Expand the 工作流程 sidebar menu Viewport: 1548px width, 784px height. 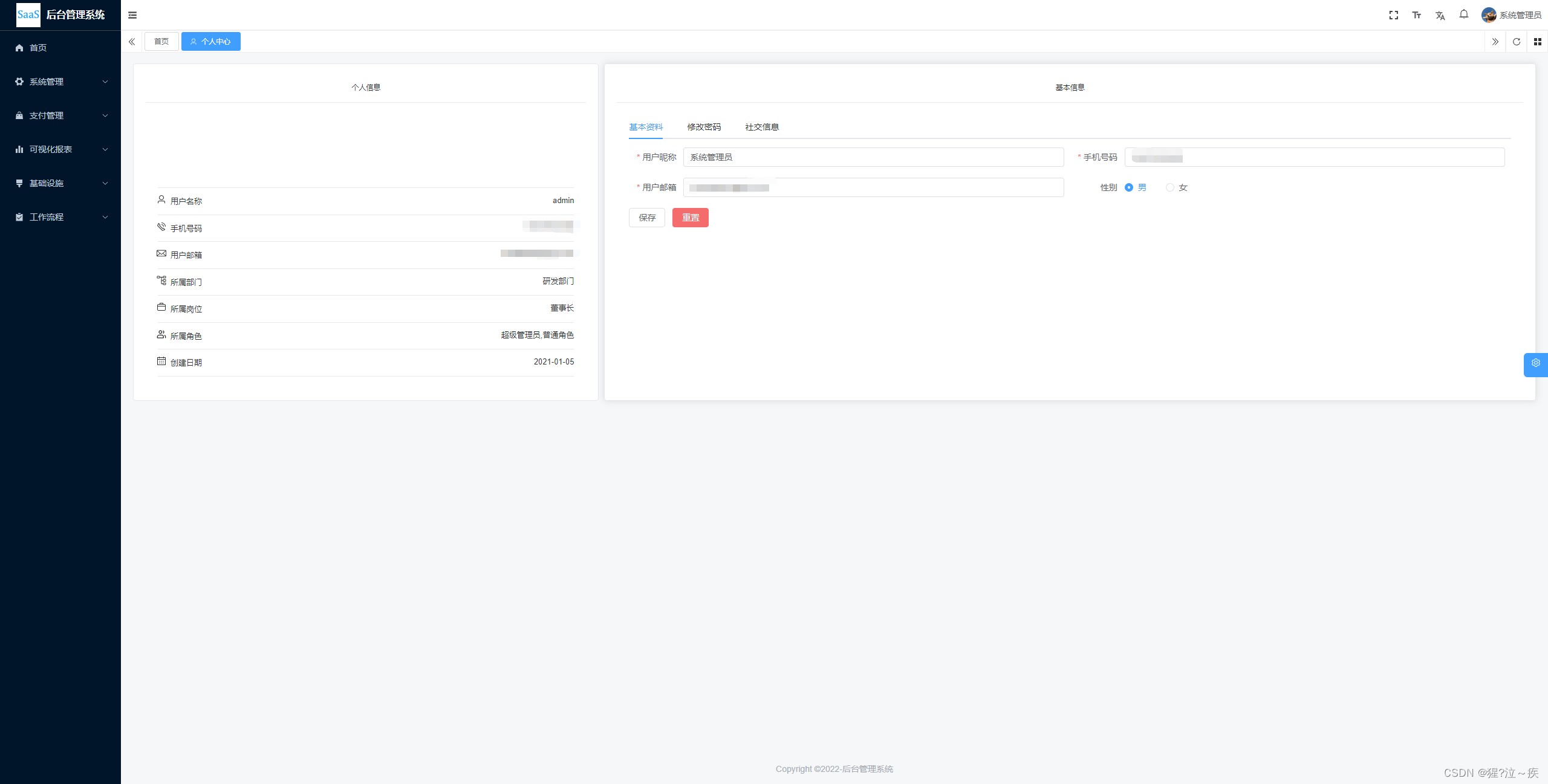point(60,217)
